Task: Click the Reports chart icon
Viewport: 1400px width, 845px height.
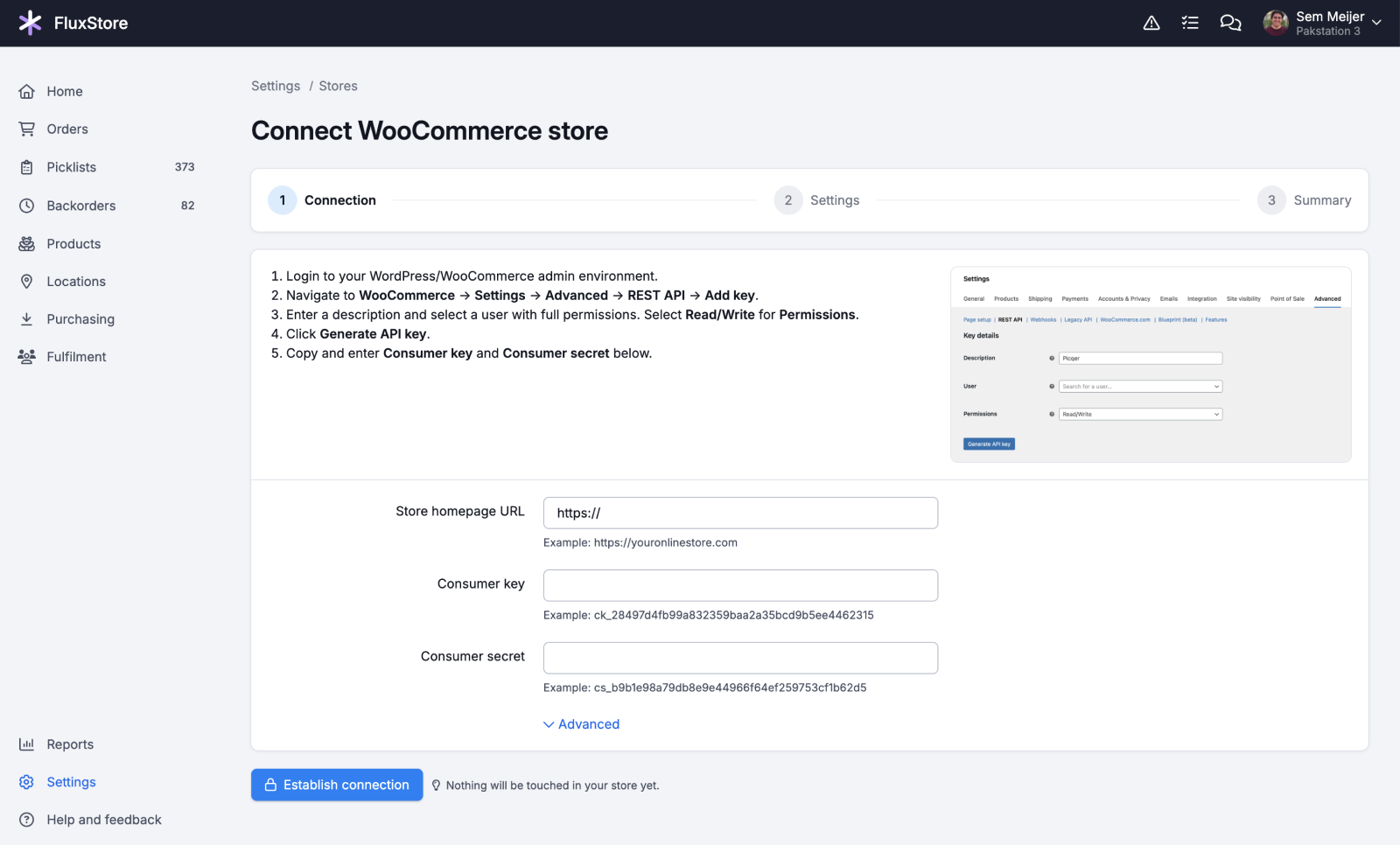Action: pos(27,744)
